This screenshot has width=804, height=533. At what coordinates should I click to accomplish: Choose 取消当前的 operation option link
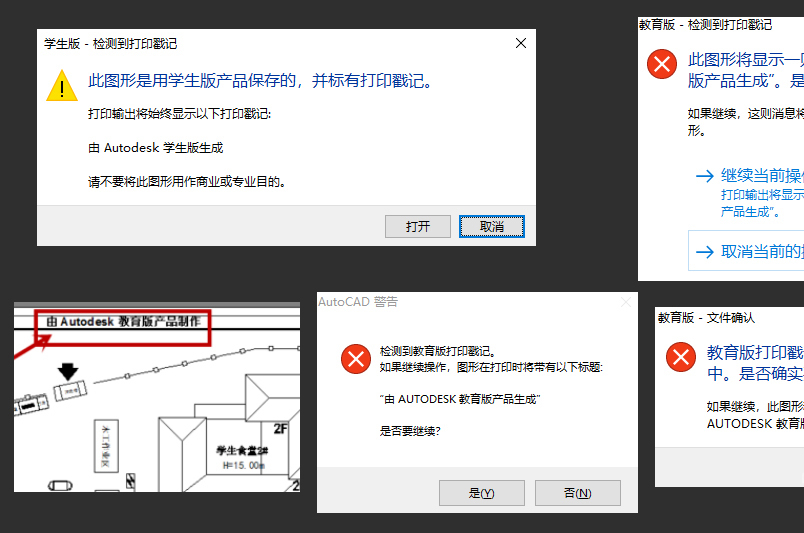(747, 251)
